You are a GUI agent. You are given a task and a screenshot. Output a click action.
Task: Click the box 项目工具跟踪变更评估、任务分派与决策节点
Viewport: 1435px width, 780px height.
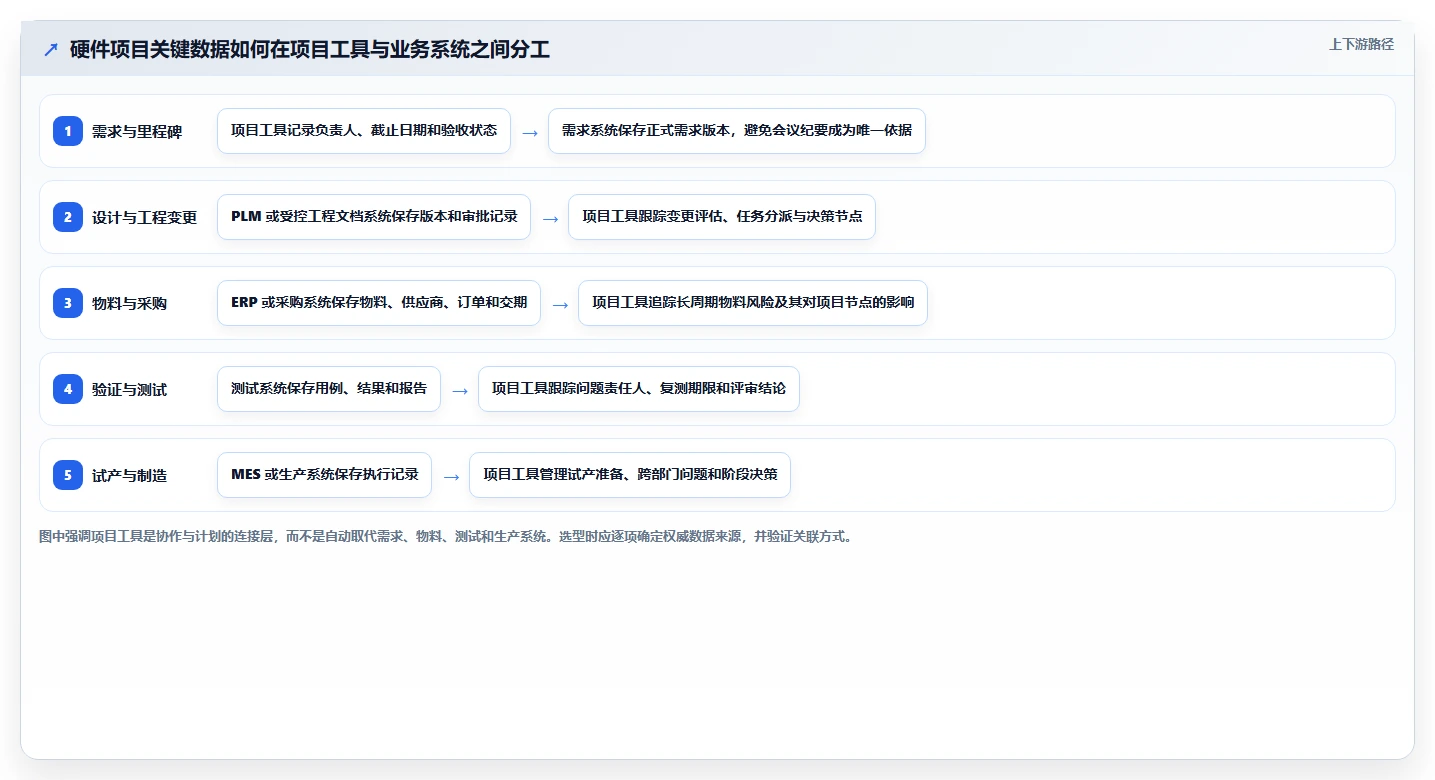722,217
